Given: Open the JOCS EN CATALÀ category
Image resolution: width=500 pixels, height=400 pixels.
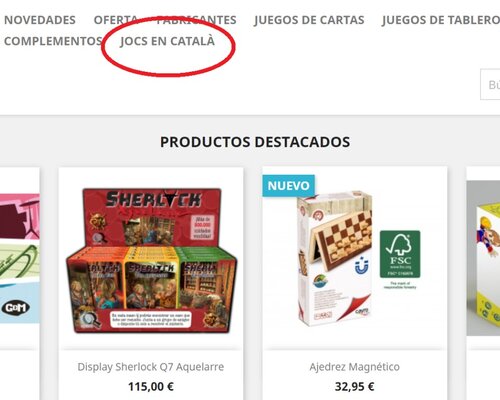Looking at the screenshot, I should point(167,41).
